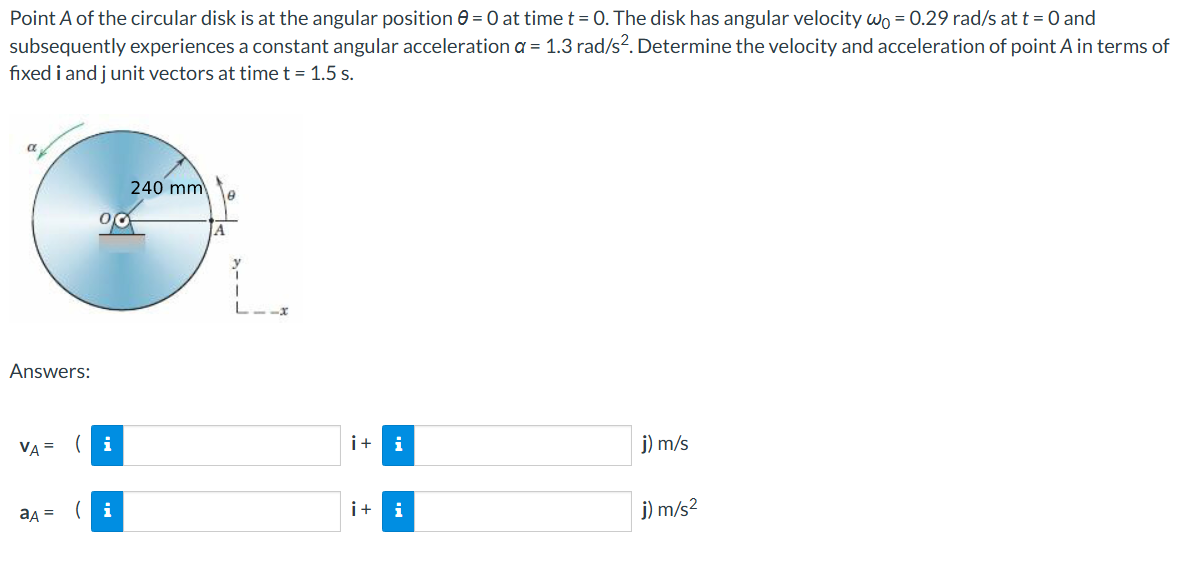Click the 240 mm radius label on the disk
The height and width of the screenshot is (578, 1186).
pos(165,187)
